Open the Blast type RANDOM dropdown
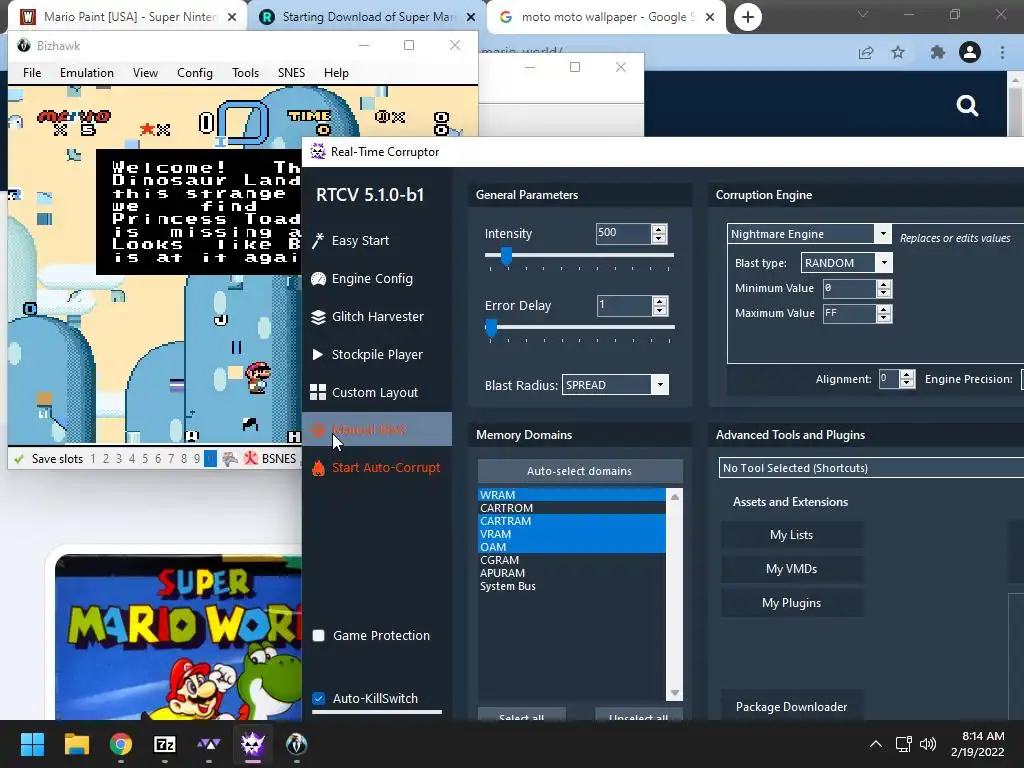The width and height of the screenshot is (1024, 768). tap(884, 263)
